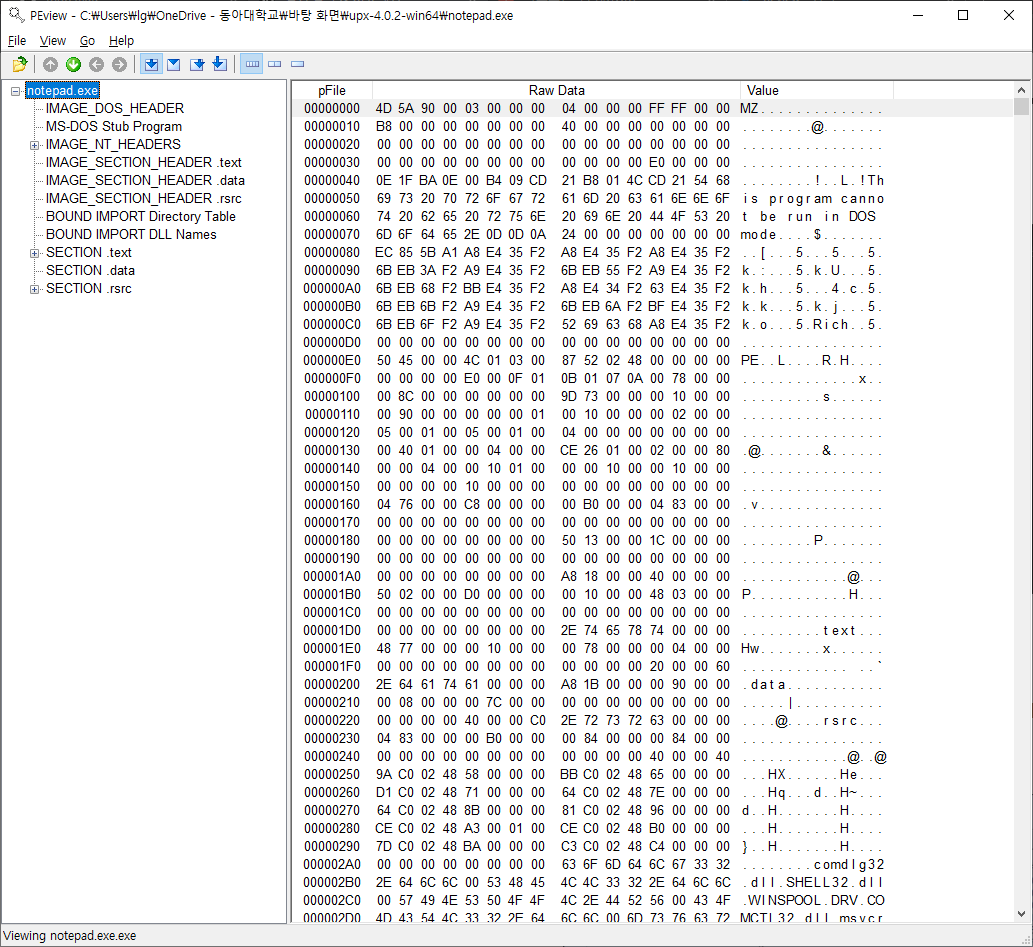Select hex row at offset 000000E0
The image size is (1033, 947).
[x=652, y=360]
